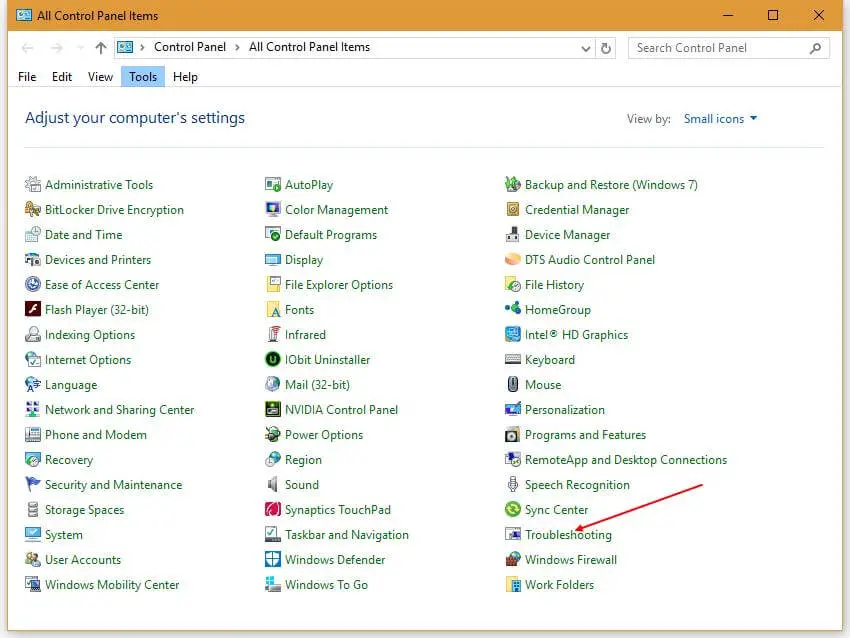850x638 pixels.
Task: Expand the address bar history dropdown
Action: click(x=585, y=47)
